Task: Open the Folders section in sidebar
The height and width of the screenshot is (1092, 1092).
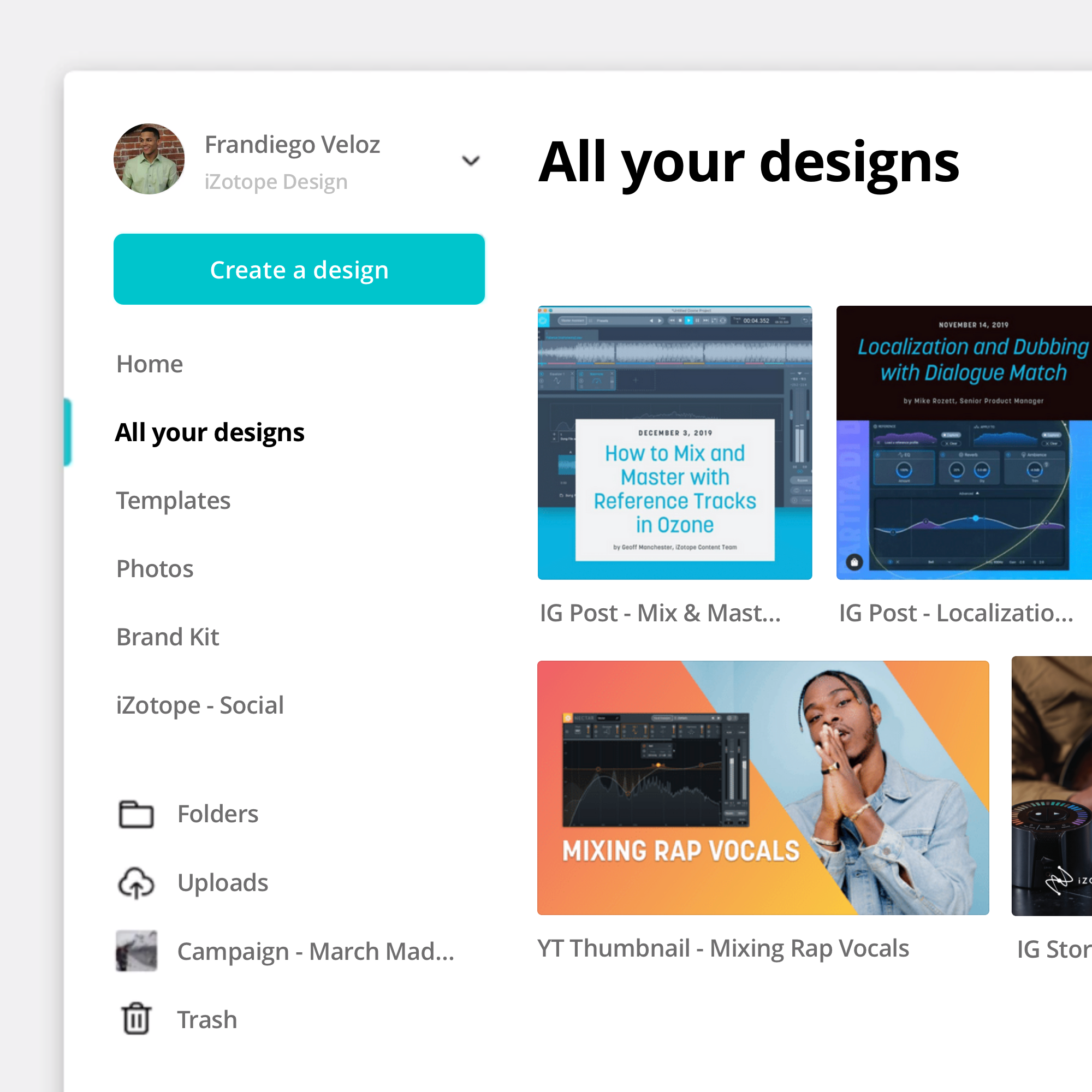Action: pos(218,814)
